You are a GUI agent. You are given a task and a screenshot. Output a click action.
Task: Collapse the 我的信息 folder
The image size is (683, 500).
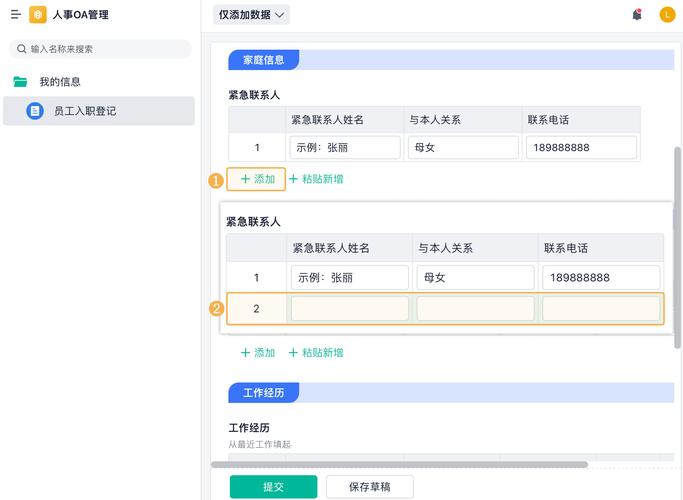60,82
